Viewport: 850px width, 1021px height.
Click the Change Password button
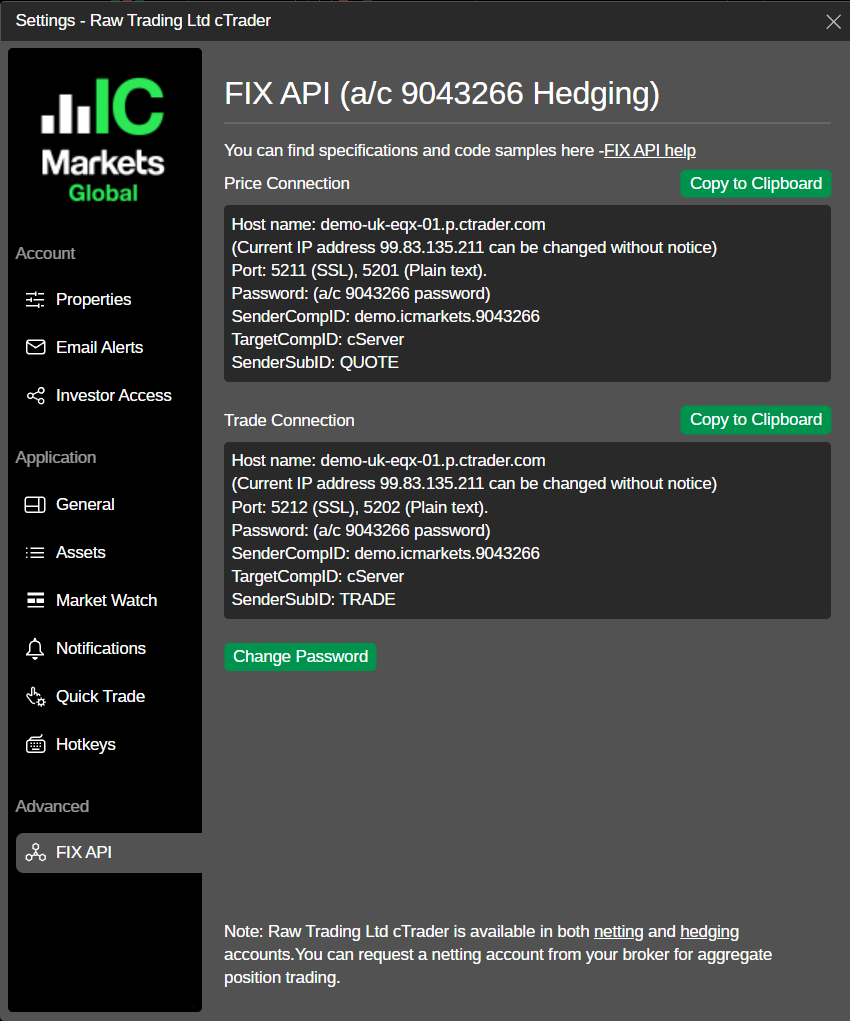300,656
